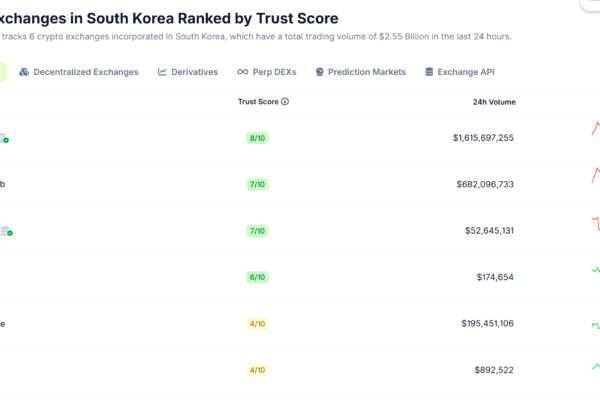Click the Trust Score info icon

tap(285, 102)
